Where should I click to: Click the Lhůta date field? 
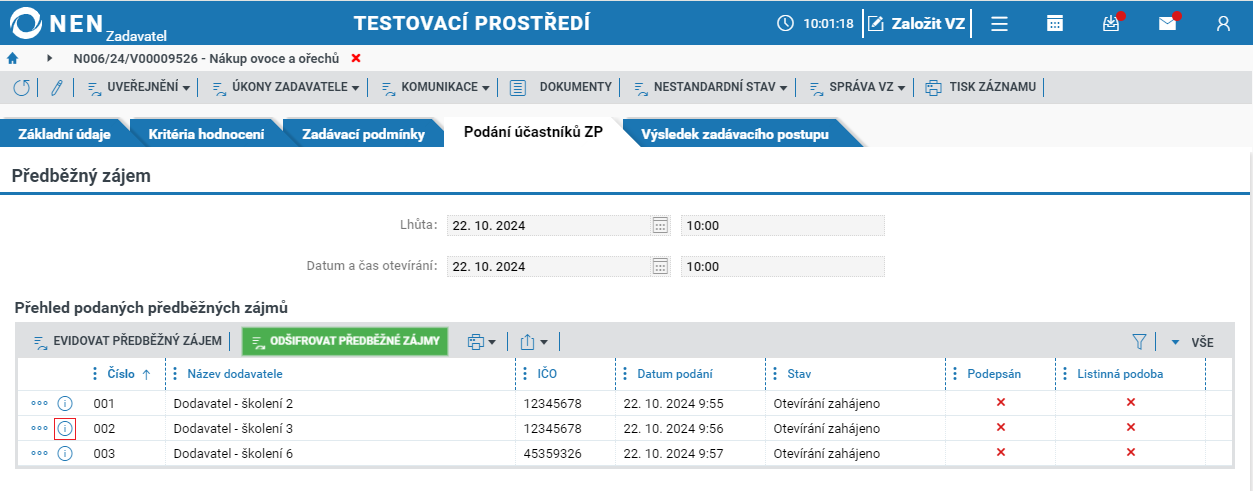pyautogui.click(x=549, y=225)
